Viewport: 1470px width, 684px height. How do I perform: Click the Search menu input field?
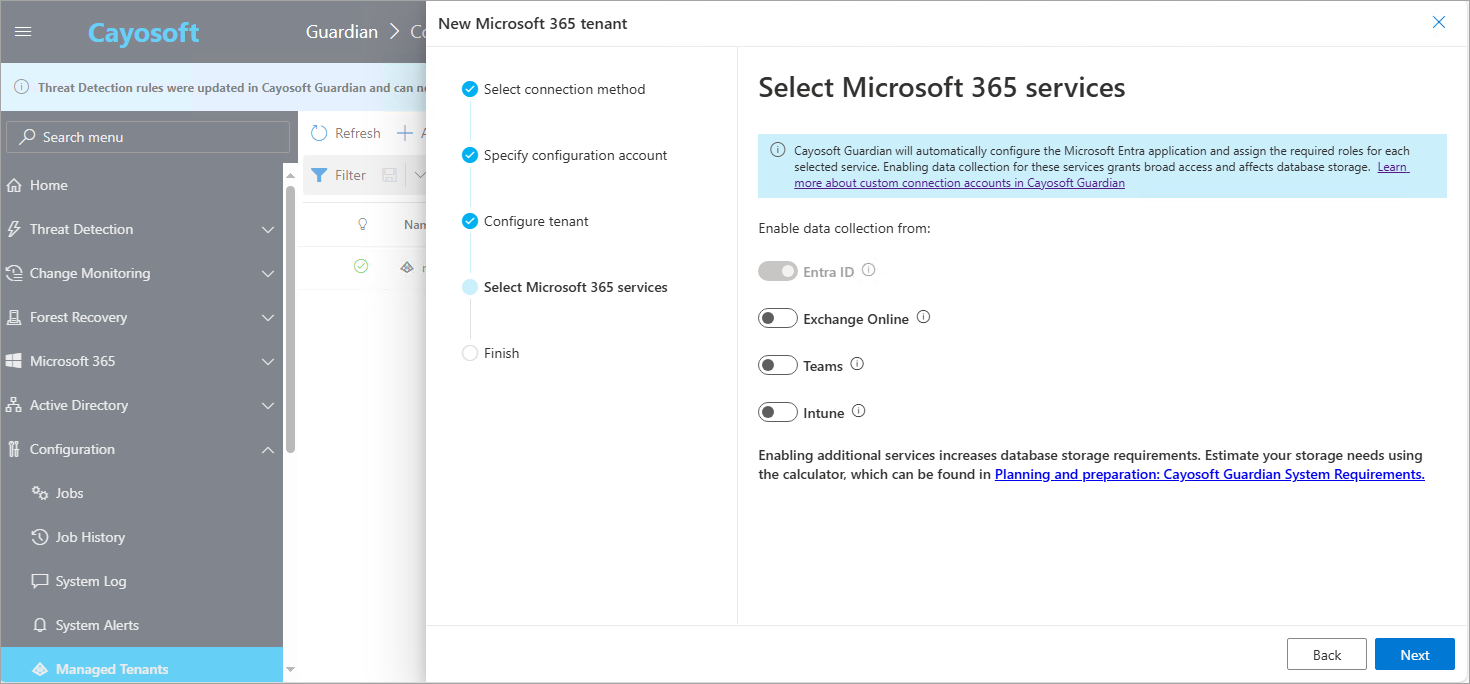(148, 137)
